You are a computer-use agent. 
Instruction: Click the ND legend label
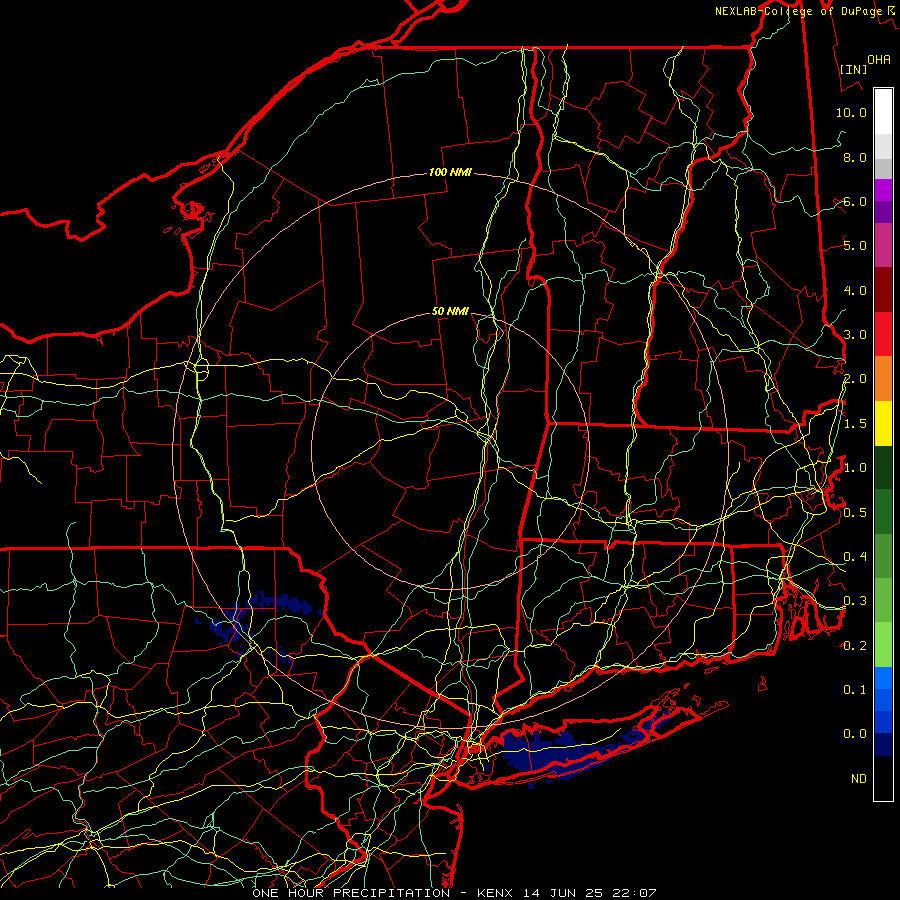pyautogui.click(x=859, y=779)
